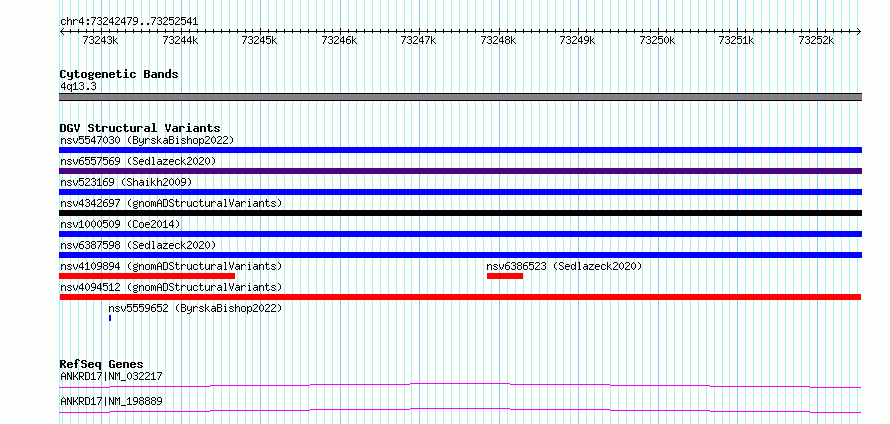Open variant label nsv5547030 (ByrskaBishop2022)
890x424 pixels.
pos(147,140)
